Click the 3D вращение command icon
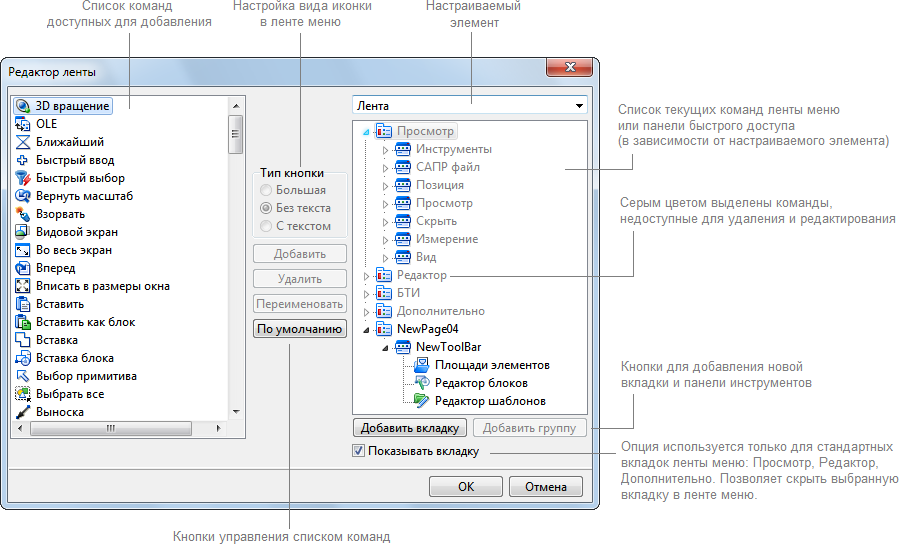 pos(22,106)
